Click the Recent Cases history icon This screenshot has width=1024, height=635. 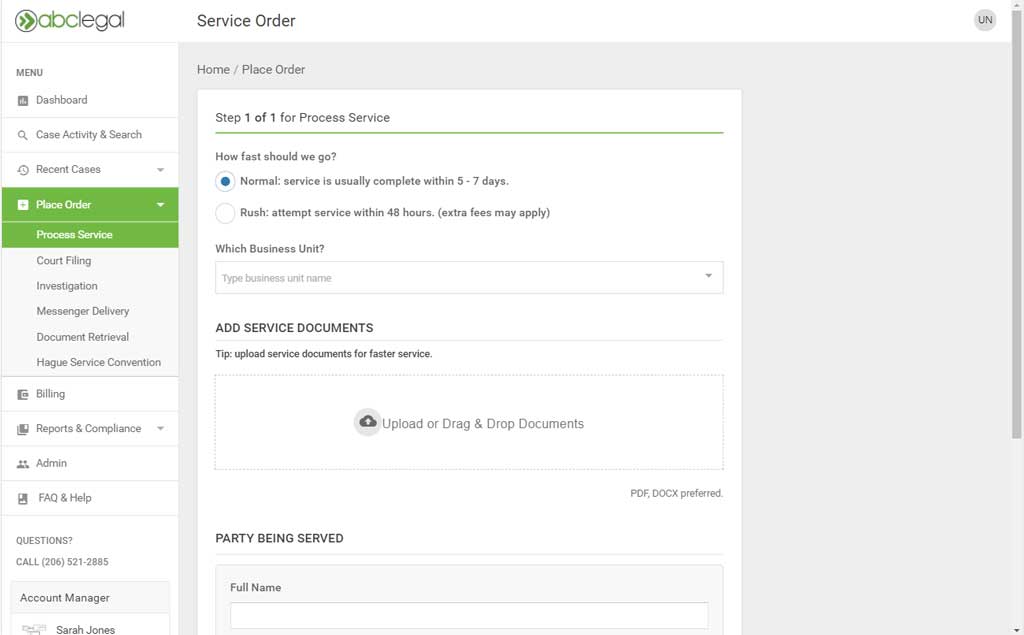pos(23,170)
